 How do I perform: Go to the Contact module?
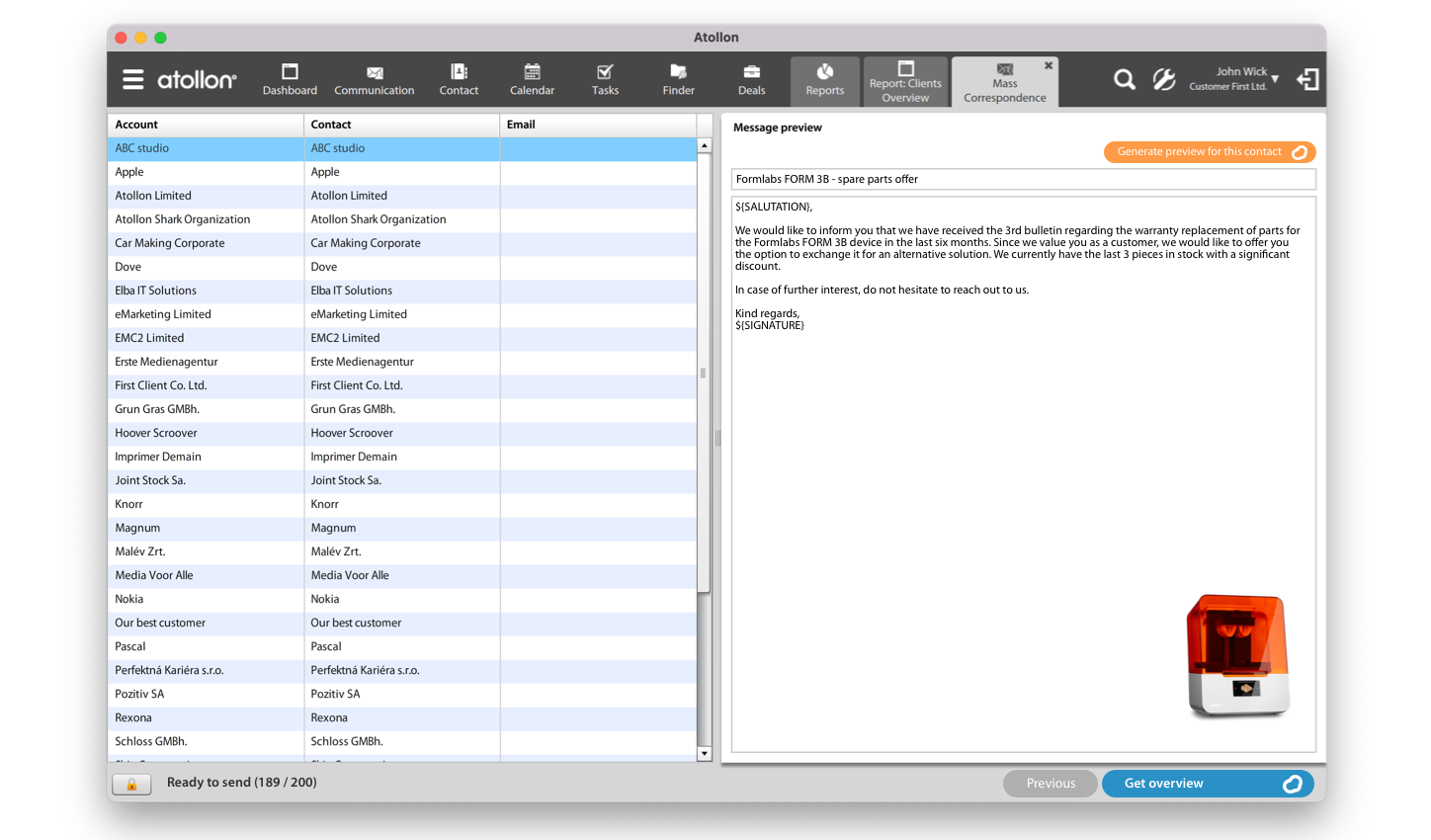click(459, 80)
